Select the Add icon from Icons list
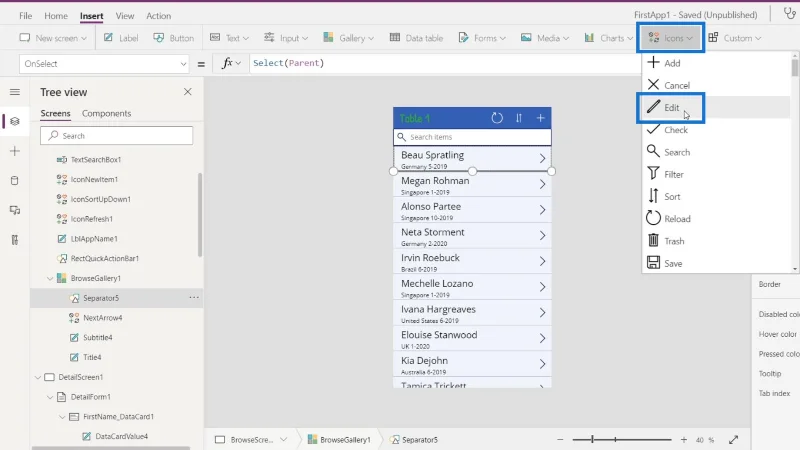The image size is (800, 450). tap(663, 63)
